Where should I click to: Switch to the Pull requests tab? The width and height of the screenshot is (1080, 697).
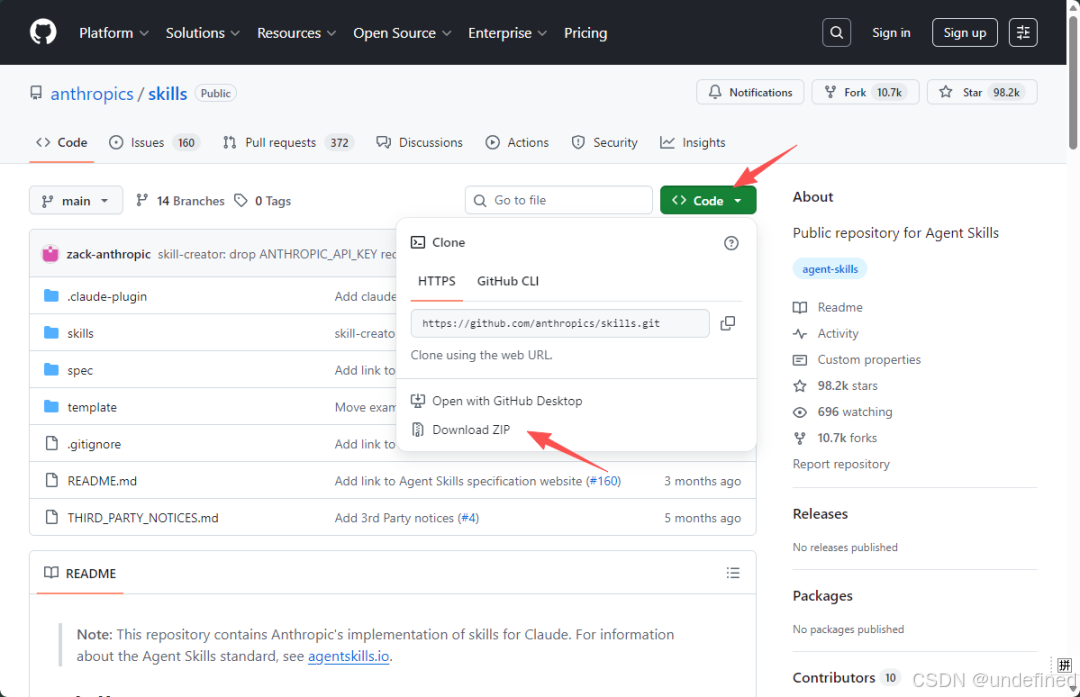click(x=288, y=143)
